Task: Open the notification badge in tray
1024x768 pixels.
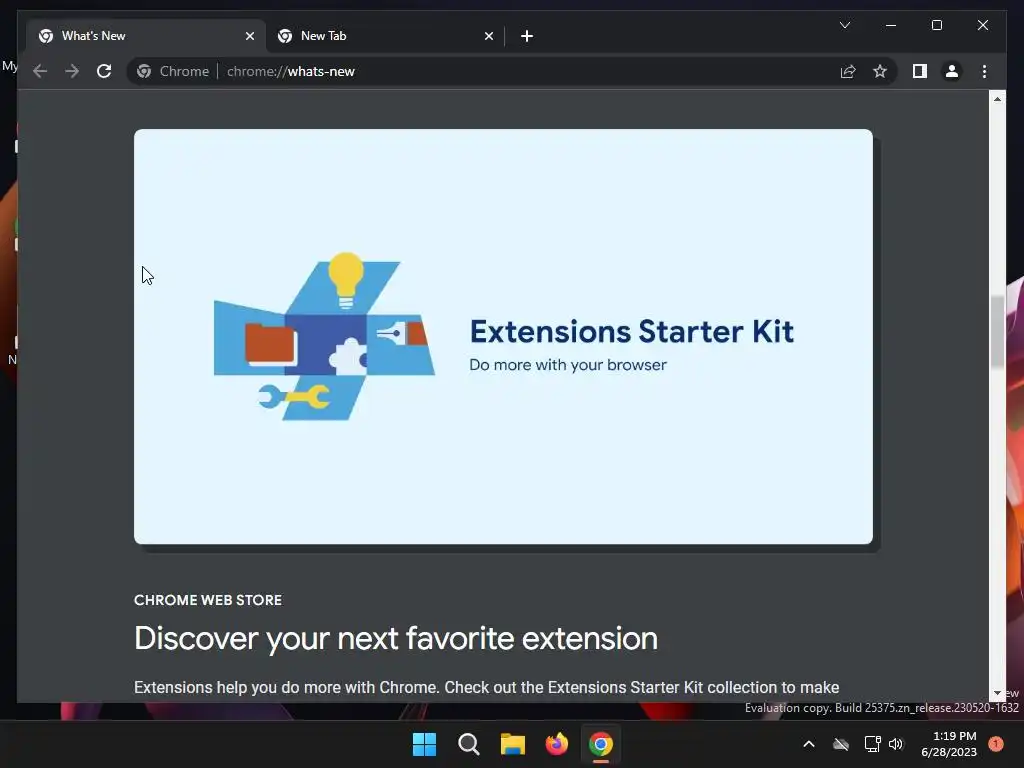Action: click(996, 744)
